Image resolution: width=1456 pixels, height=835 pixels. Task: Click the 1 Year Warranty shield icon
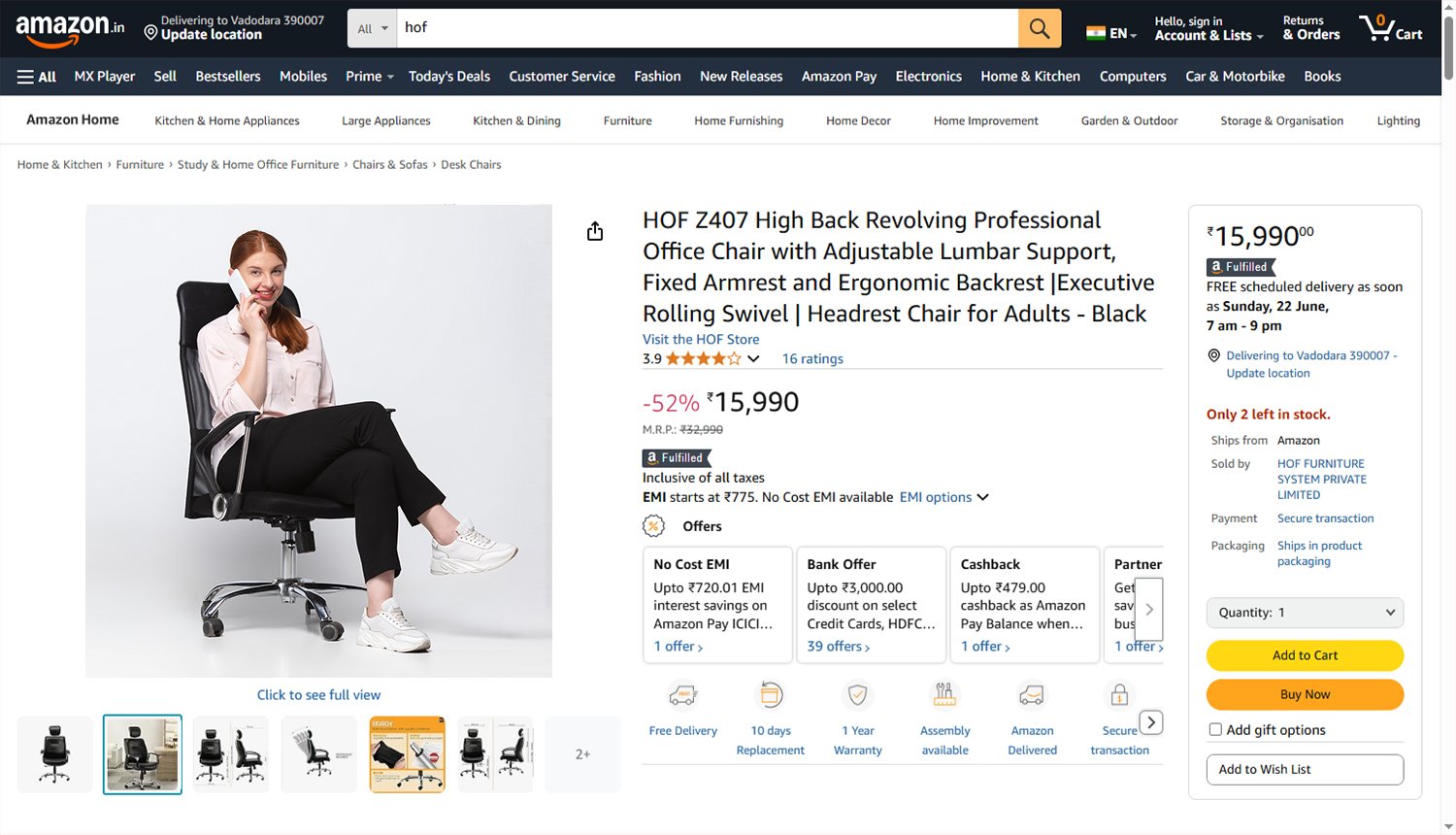pyautogui.click(x=857, y=694)
